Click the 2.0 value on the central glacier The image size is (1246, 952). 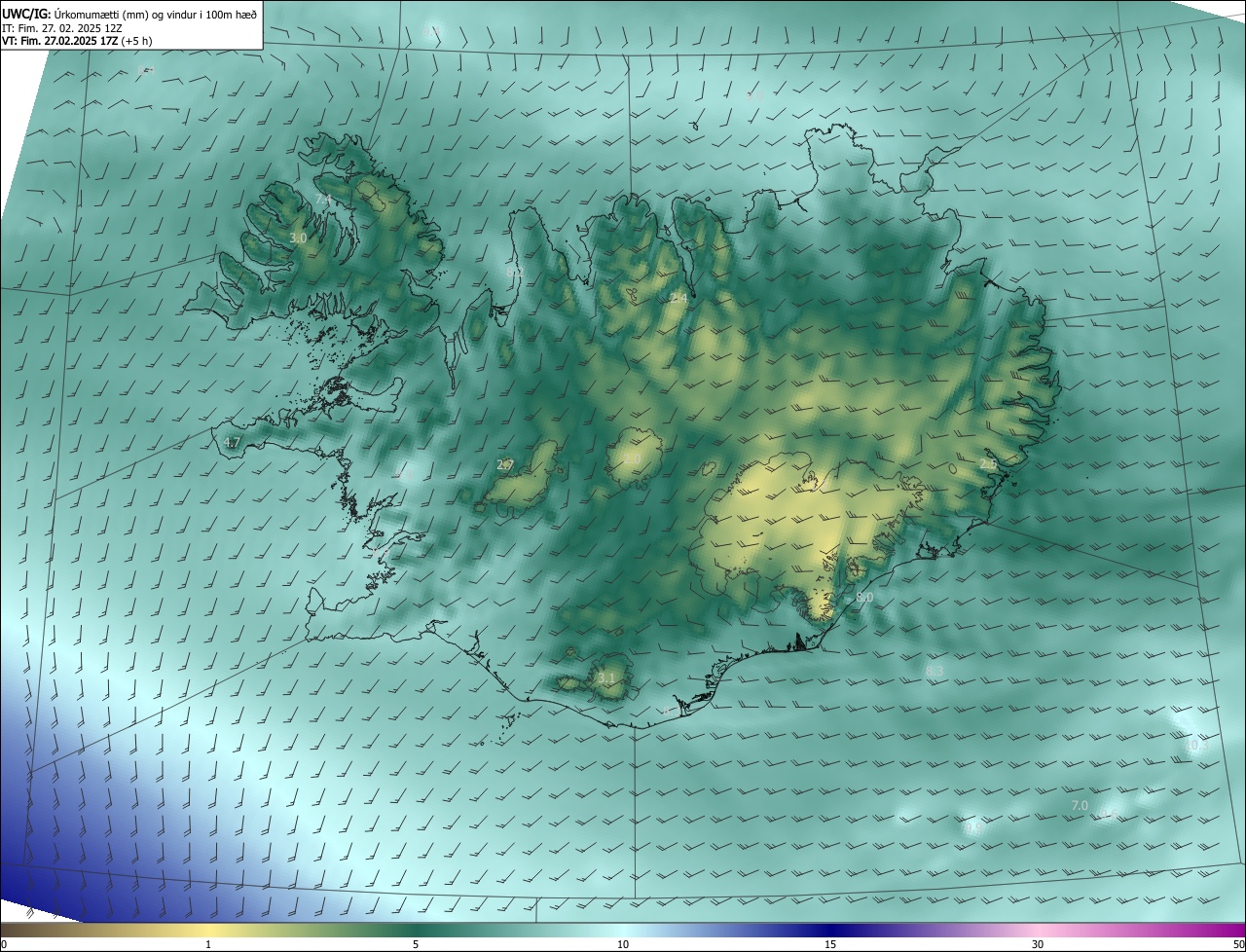pyautogui.click(x=632, y=459)
